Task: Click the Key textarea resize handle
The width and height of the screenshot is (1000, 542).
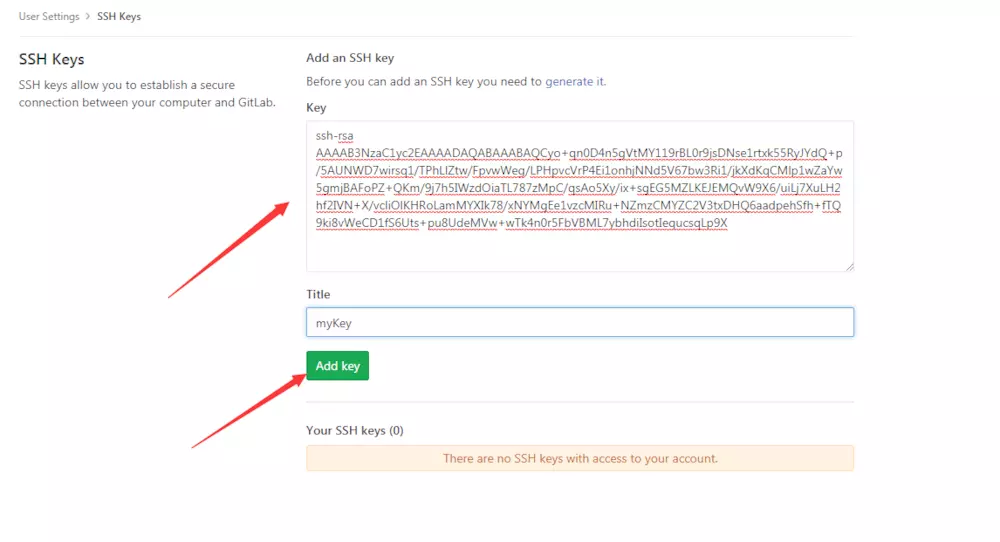Action: coord(849,266)
